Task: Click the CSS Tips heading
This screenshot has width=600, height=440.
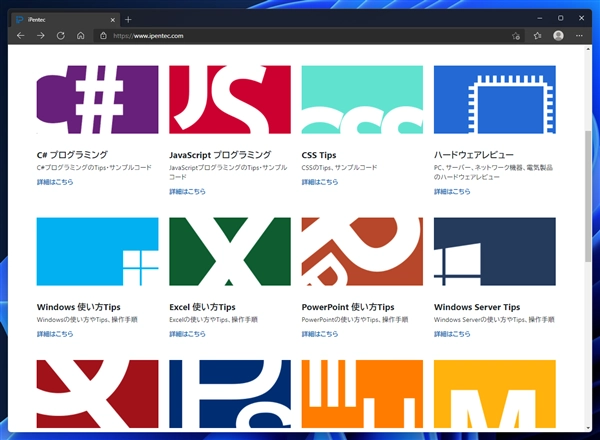Action: tap(319, 155)
